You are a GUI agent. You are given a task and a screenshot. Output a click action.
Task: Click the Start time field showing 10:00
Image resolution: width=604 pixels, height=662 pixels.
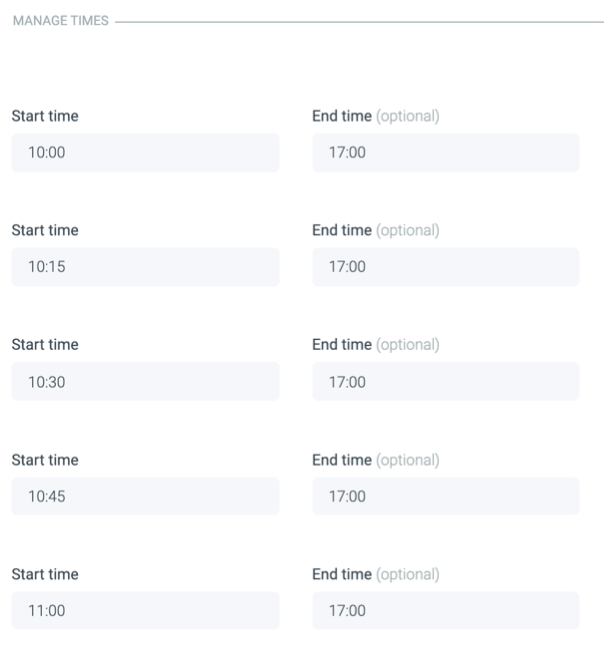(x=145, y=153)
